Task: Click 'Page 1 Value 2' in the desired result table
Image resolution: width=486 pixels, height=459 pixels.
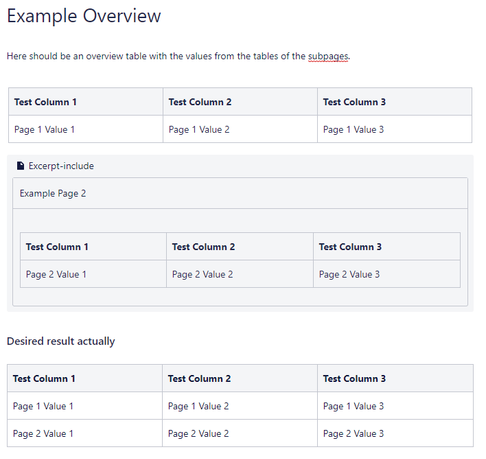Action: point(240,406)
